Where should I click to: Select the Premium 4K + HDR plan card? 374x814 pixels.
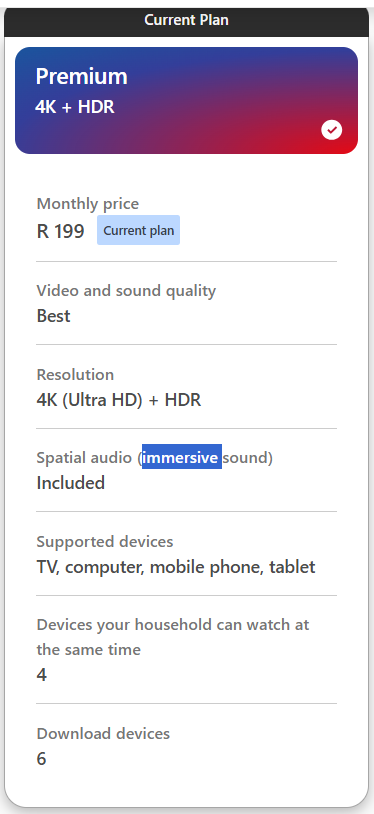coord(186,101)
